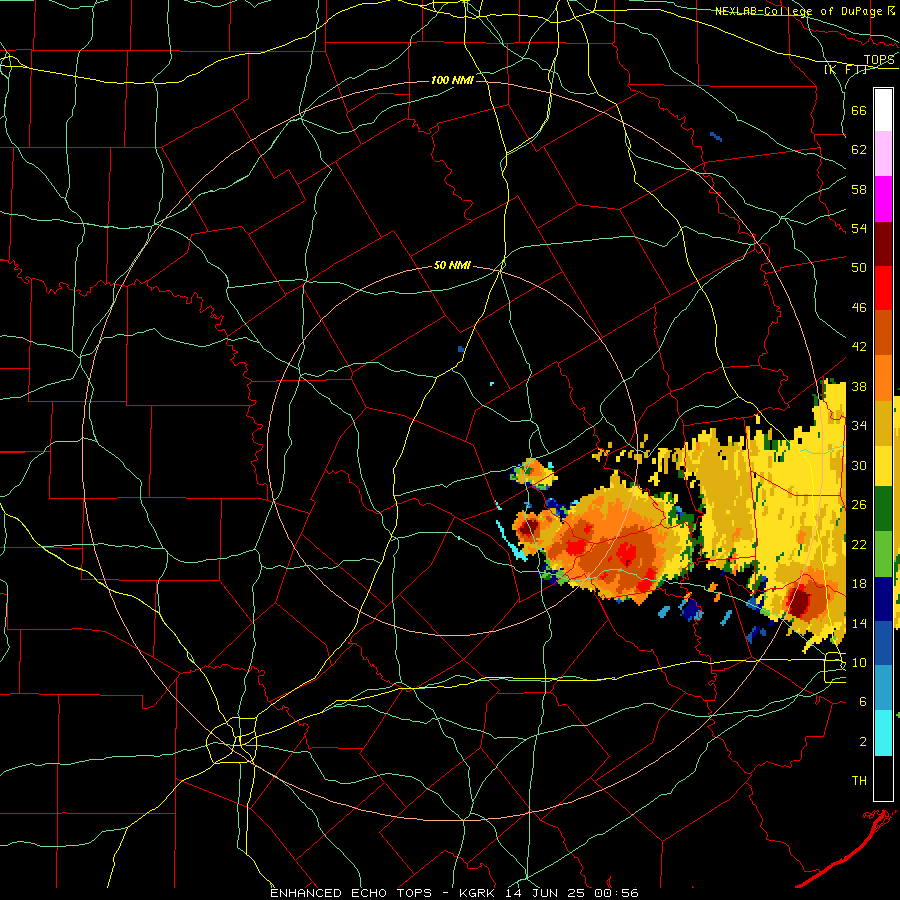Screen dimensions: 900x900
Task: Click the legend value 18
Action: pyautogui.click(x=859, y=584)
